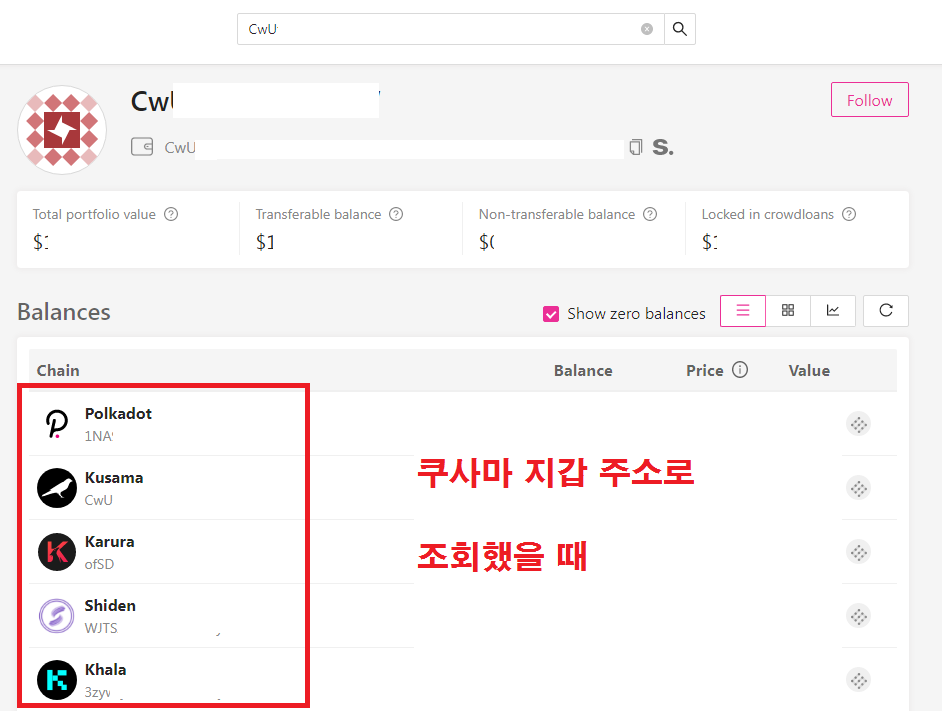Show help for Non-transferable balance
The height and width of the screenshot is (711, 942).
pyautogui.click(x=650, y=214)
